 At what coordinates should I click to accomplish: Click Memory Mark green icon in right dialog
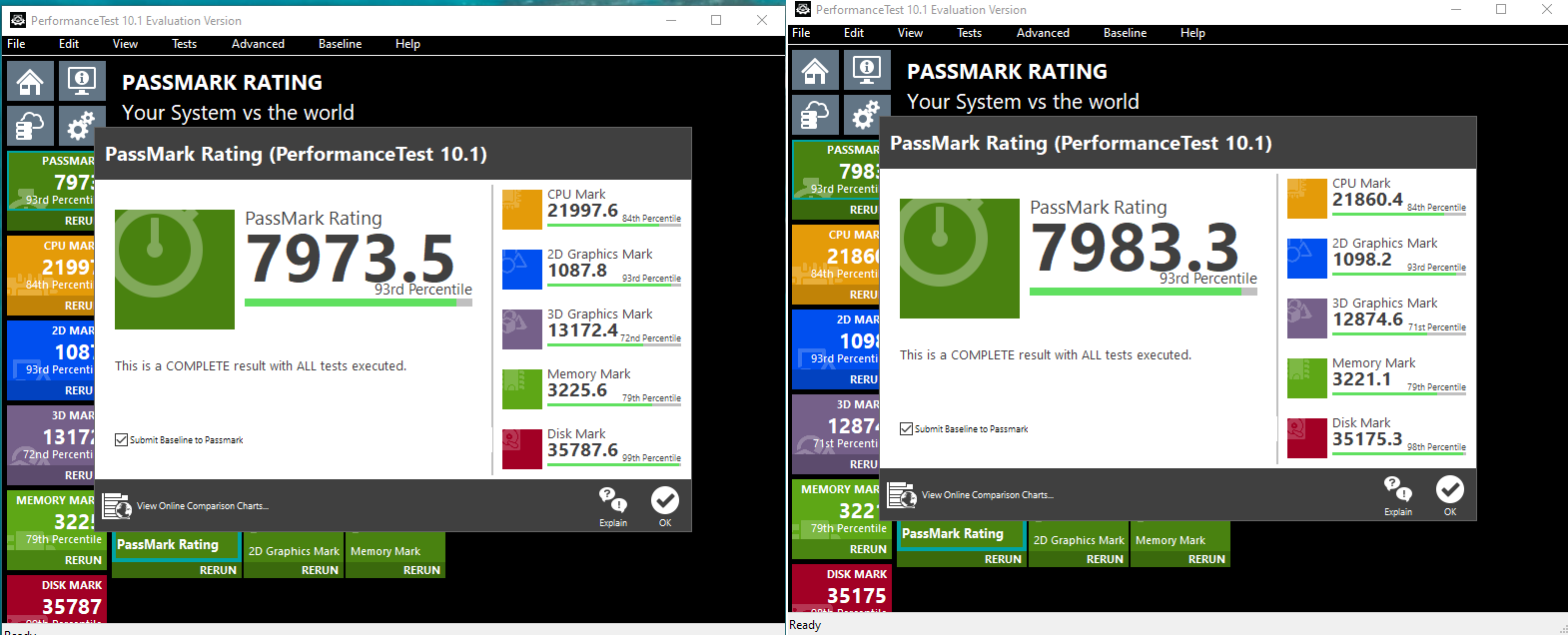1306,378
